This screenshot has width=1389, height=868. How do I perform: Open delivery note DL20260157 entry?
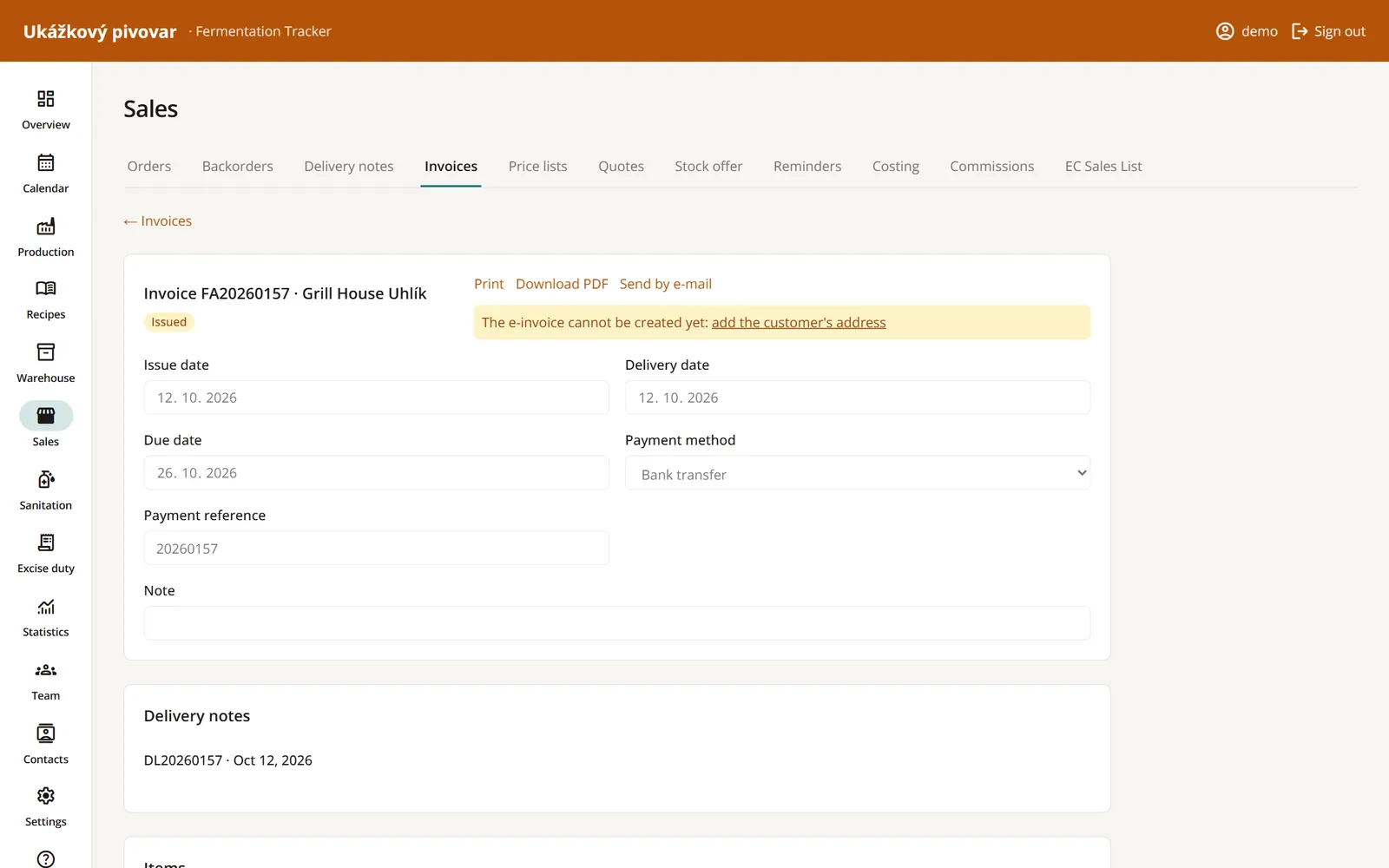228,760
